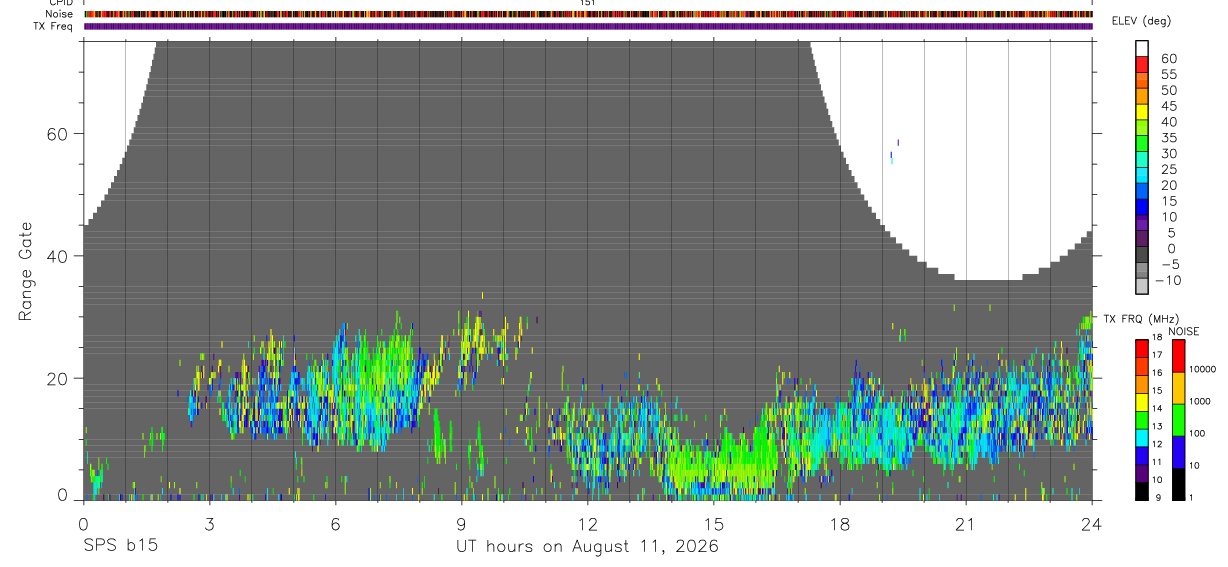Click the white top swatch of the ELEV colorbar
Viewport: 1228px width, 567px height.
(x=1142, y=49)
